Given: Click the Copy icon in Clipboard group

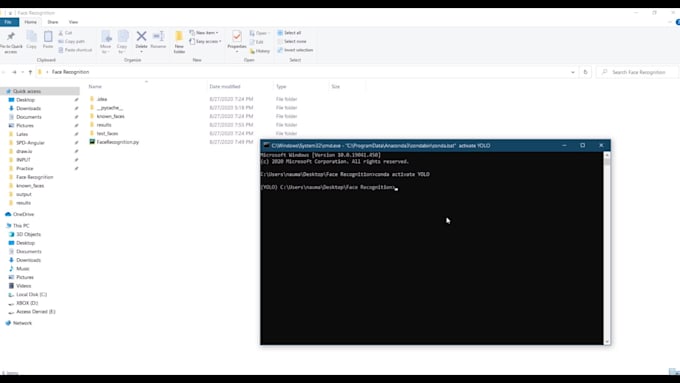Looking at the screenshot, I should point(31,36).
